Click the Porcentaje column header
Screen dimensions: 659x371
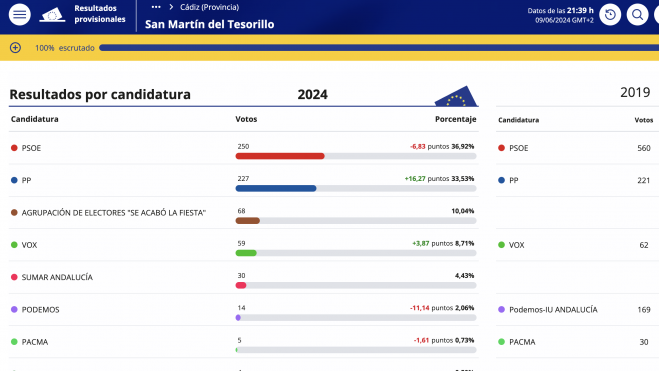[x=456, y=119]
